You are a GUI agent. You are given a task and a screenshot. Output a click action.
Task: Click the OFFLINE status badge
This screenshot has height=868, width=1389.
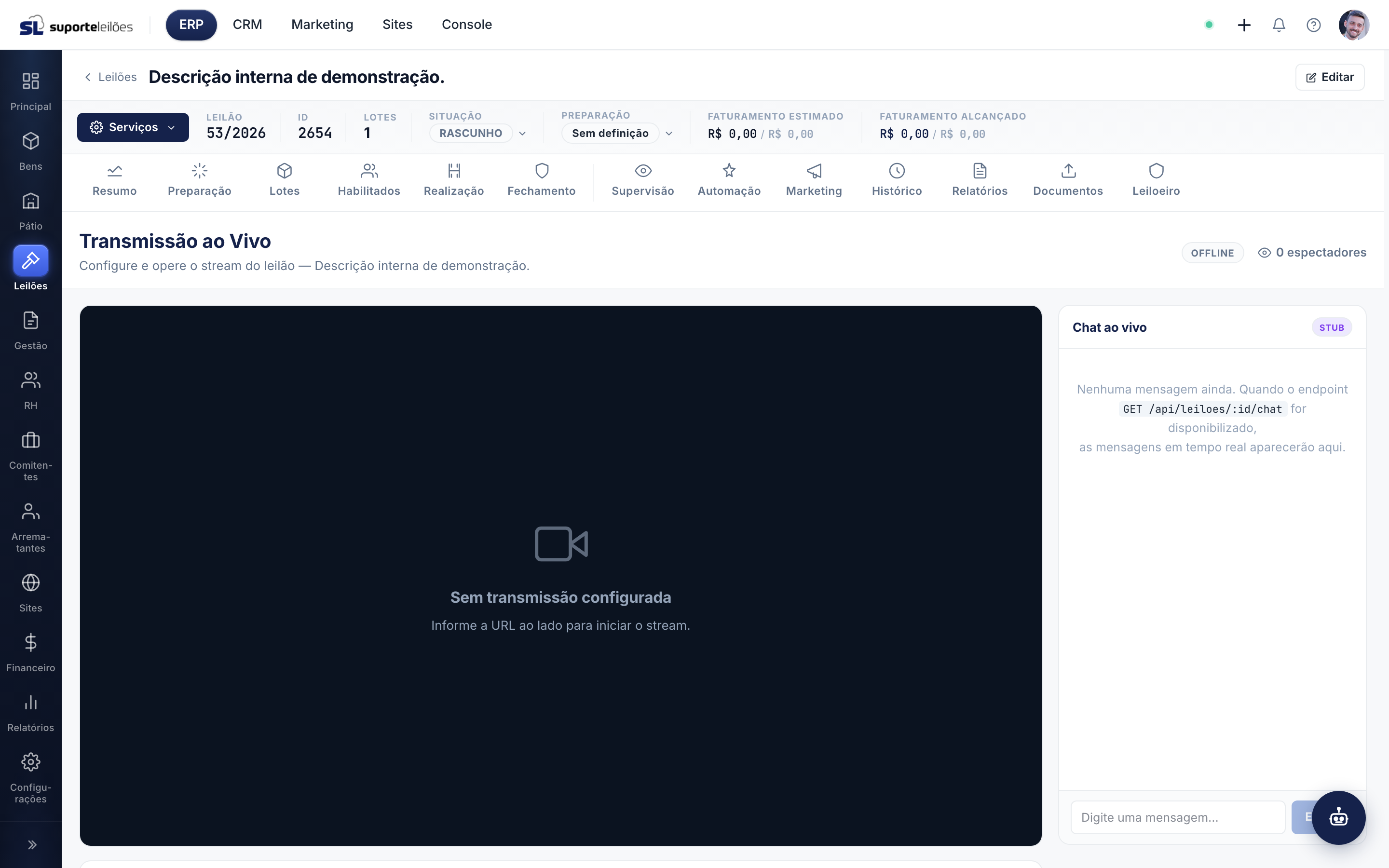pyautogui.click(x=1212, y=253)
